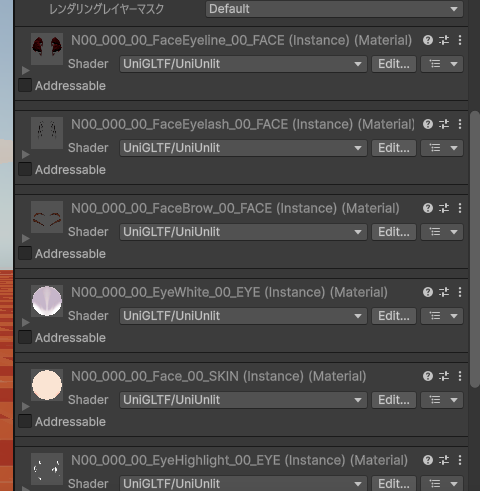Screen dimensions: 480x491
Task: Click Edit... for the Face_00_SKIN shader
Action: [x=394, y=400]
